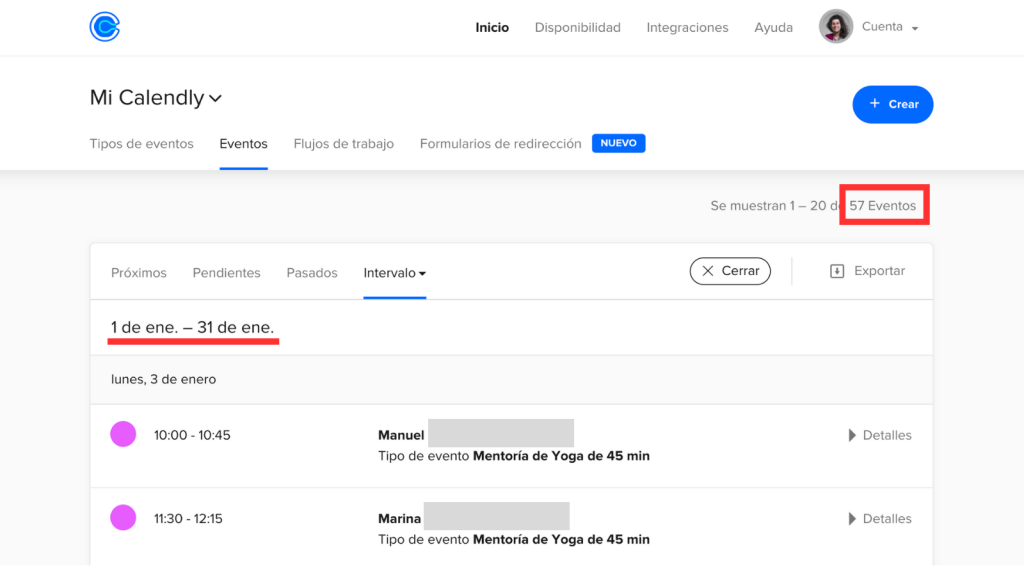The height and width of the screenshot is (566, 1024).
Task: Expand Detalles for Marina's 11:30 event
Action: [880, 518]
